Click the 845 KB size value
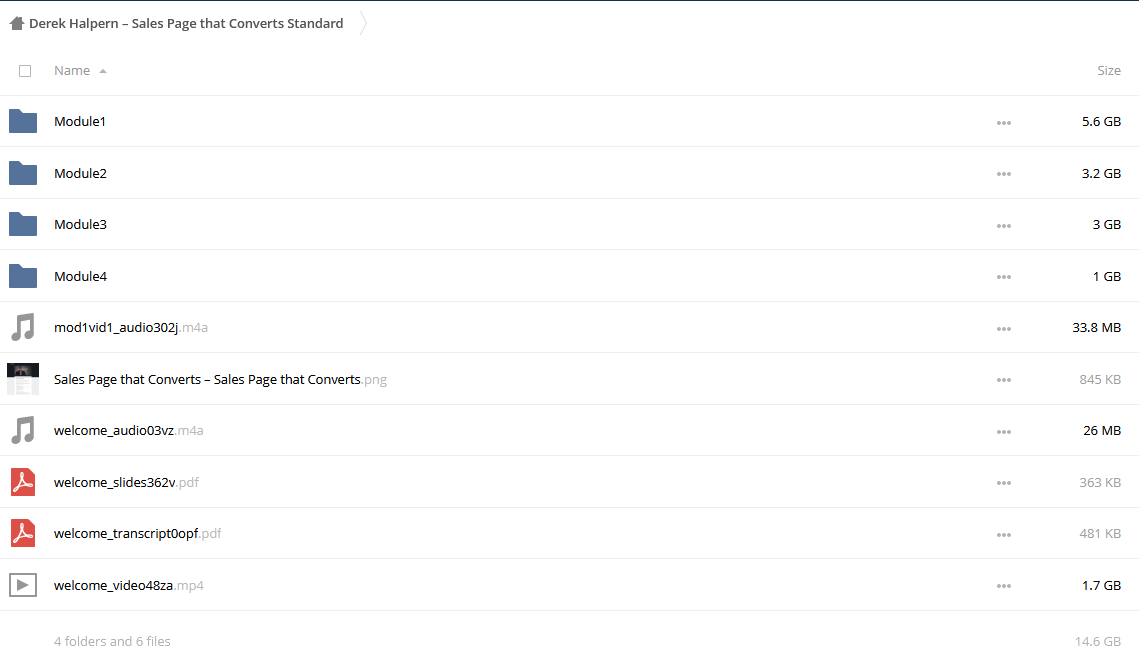Screen dimensions: 1139x659 coord(1100,379)
